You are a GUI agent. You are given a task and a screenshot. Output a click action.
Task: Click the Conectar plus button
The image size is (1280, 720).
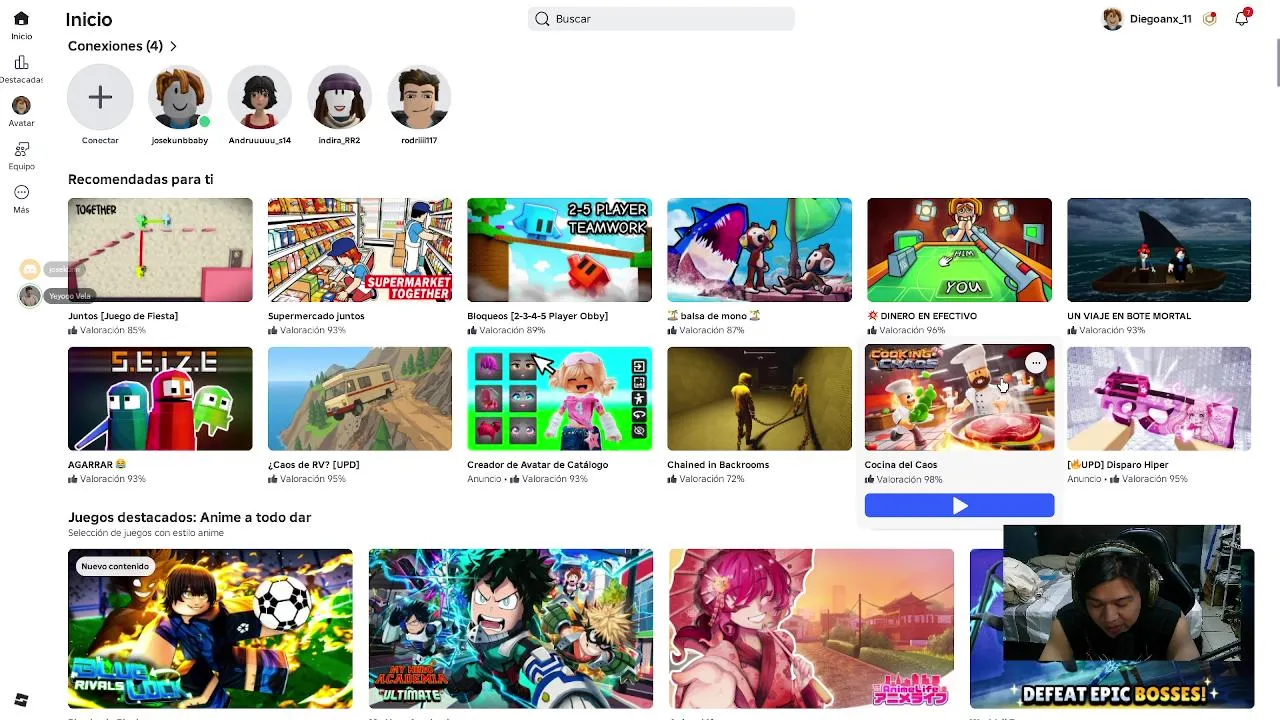point(100,97)
